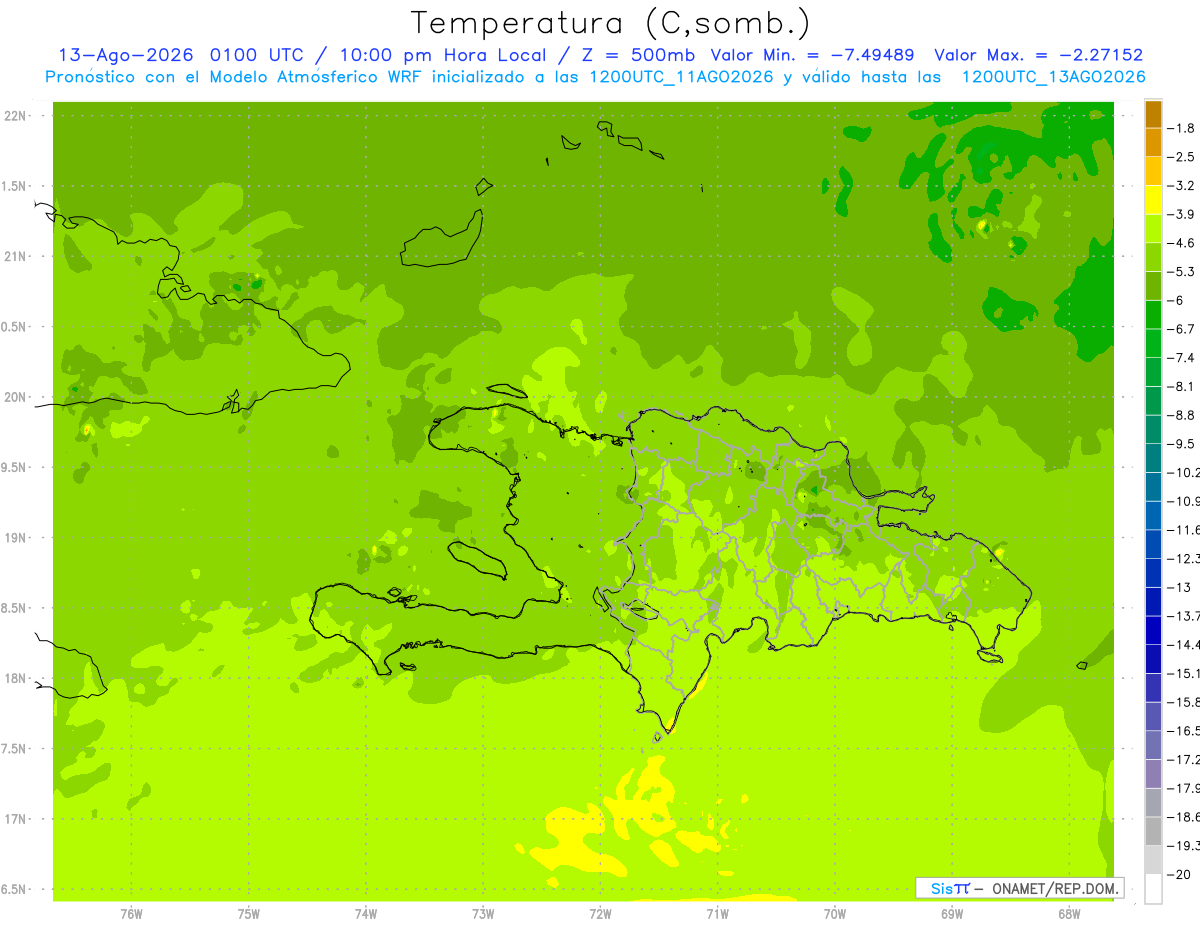
Task: Click the '-1.8' colorbar value
Action: pyautogui.click(x=1183, y=128)
